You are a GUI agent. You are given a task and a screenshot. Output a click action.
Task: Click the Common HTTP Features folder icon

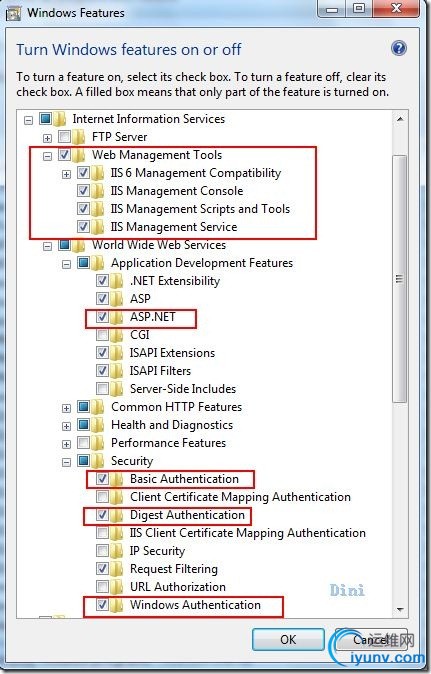click(x=98, y=407)
